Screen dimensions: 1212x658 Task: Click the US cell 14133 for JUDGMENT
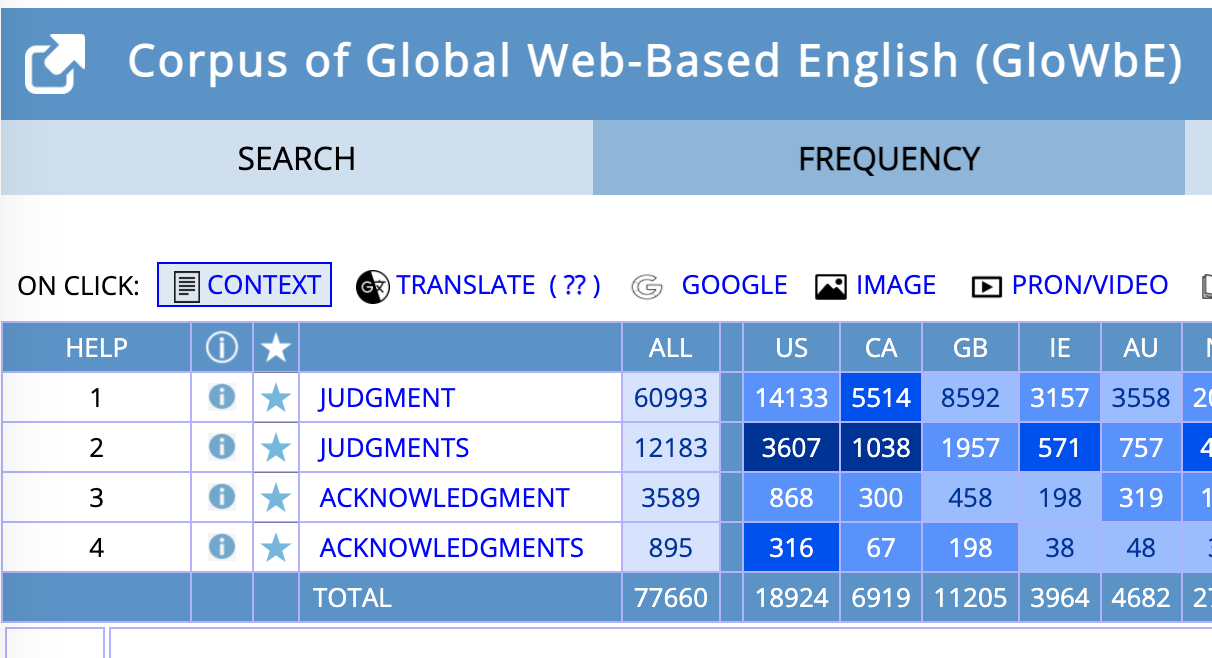click(x=792, y=398)
